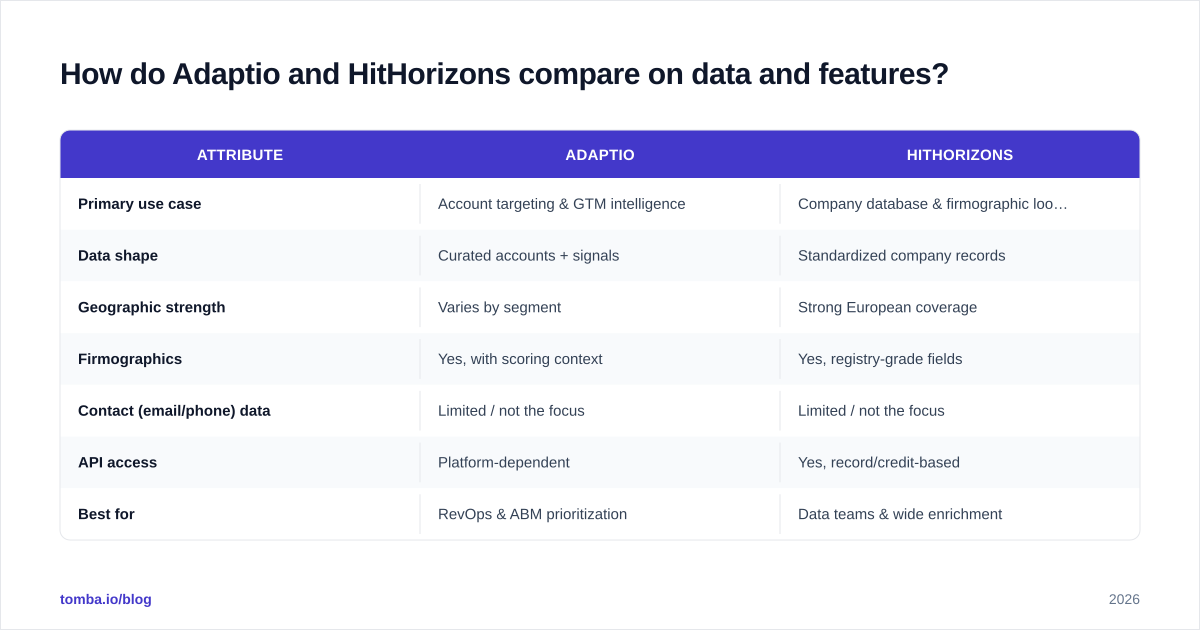The height and width of the screenshot is (630, 1200).
Task: Select the 'Primary use case' row label
Action: [x=140, y=204]
